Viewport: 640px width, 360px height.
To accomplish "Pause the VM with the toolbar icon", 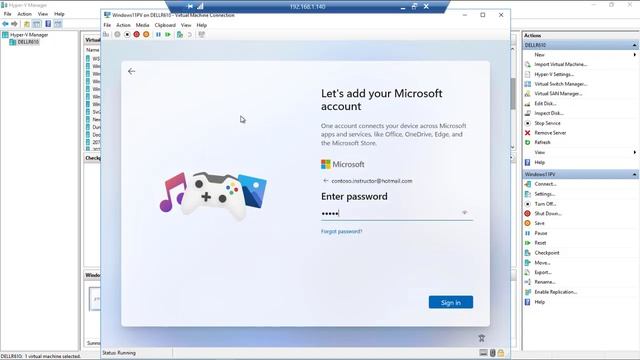I will [158, 35].
